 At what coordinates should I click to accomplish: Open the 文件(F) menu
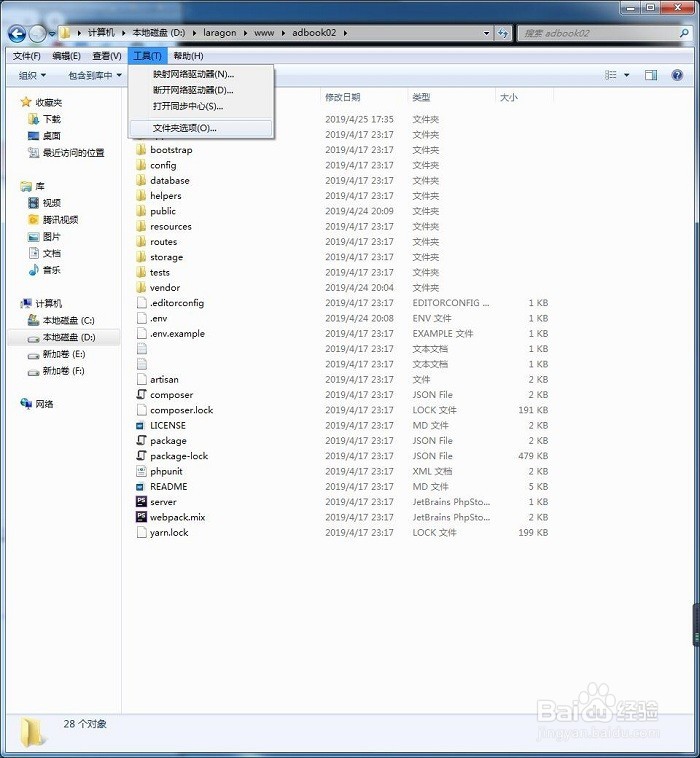point(26,56)
